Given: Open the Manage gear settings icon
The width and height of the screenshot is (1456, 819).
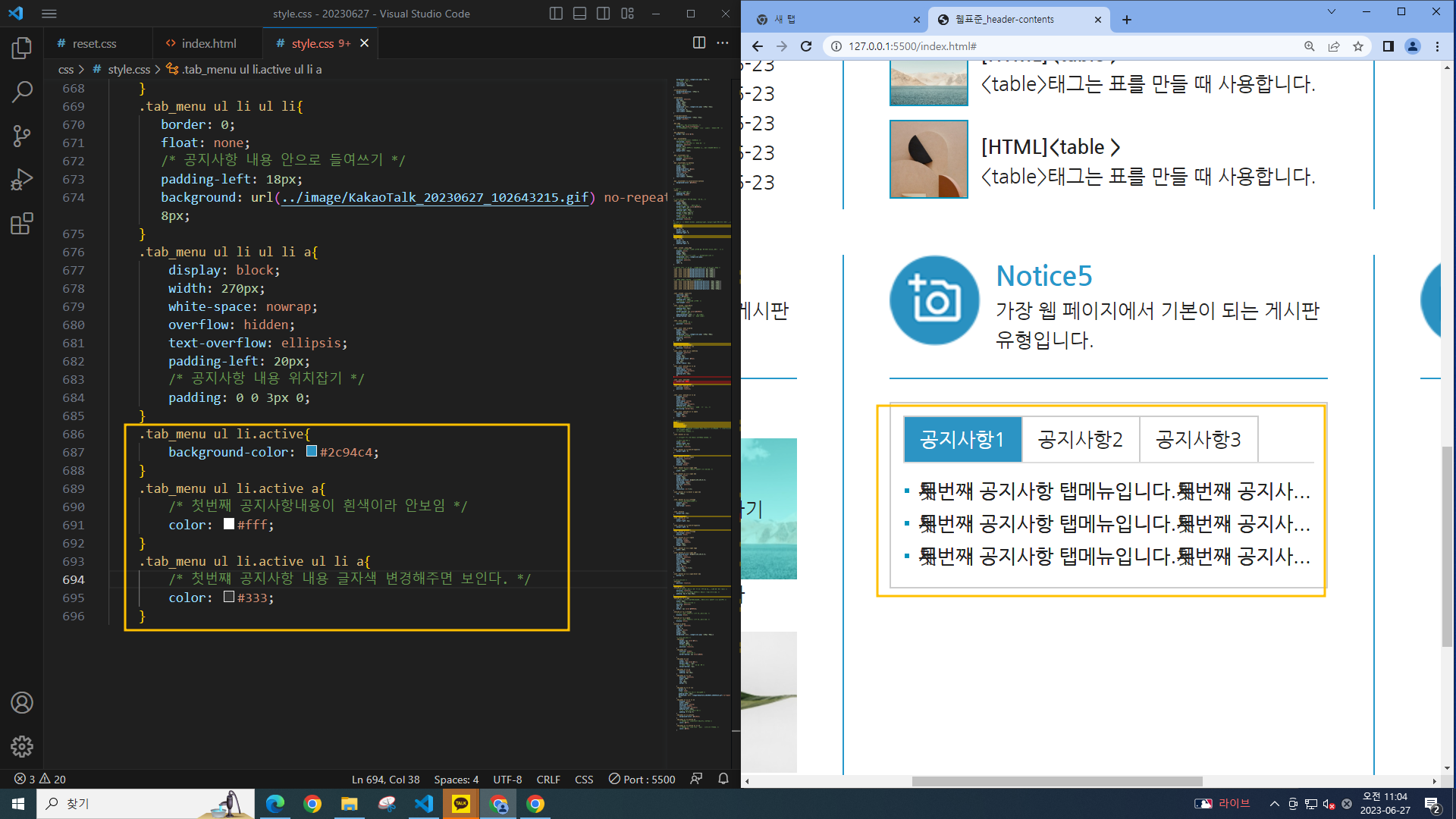Looking at the screenshot, I should [21, 747].
